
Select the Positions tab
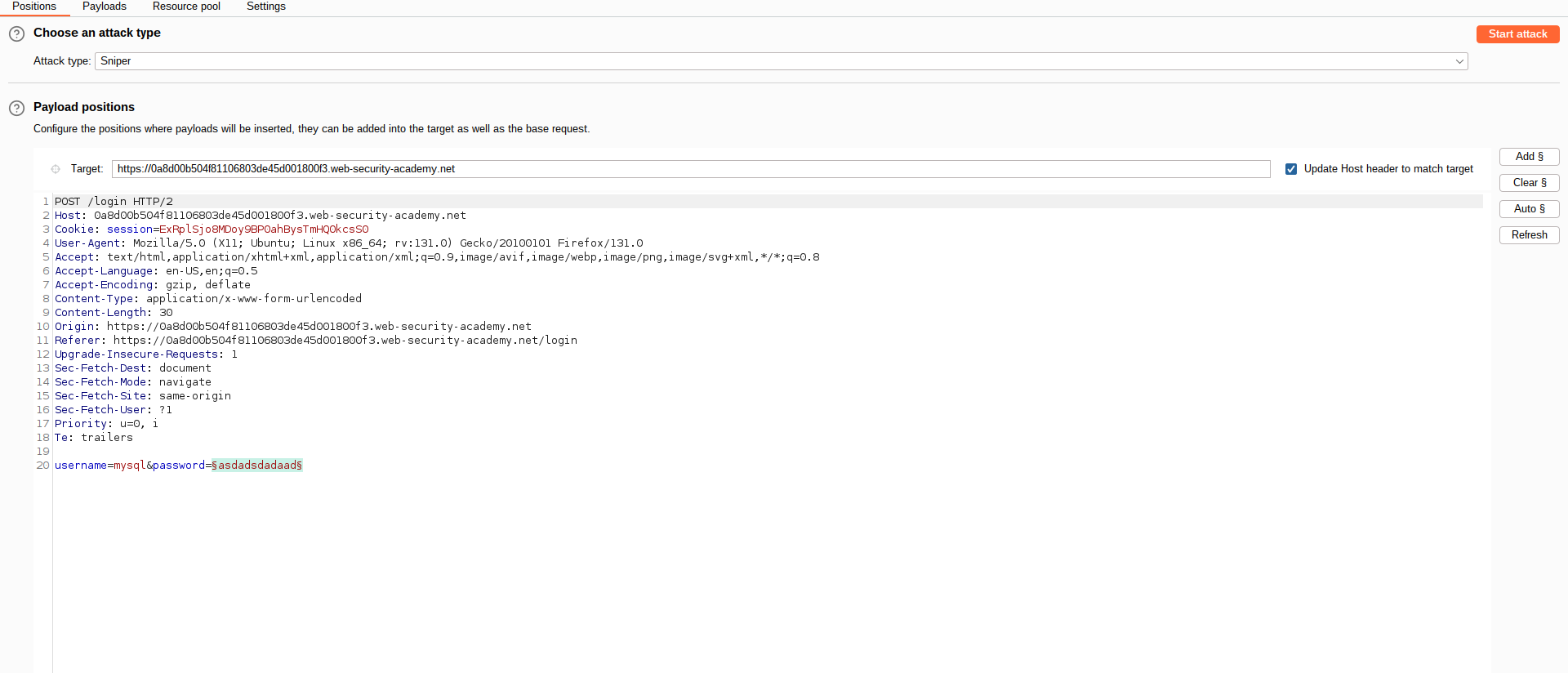(x=34, y=7)
